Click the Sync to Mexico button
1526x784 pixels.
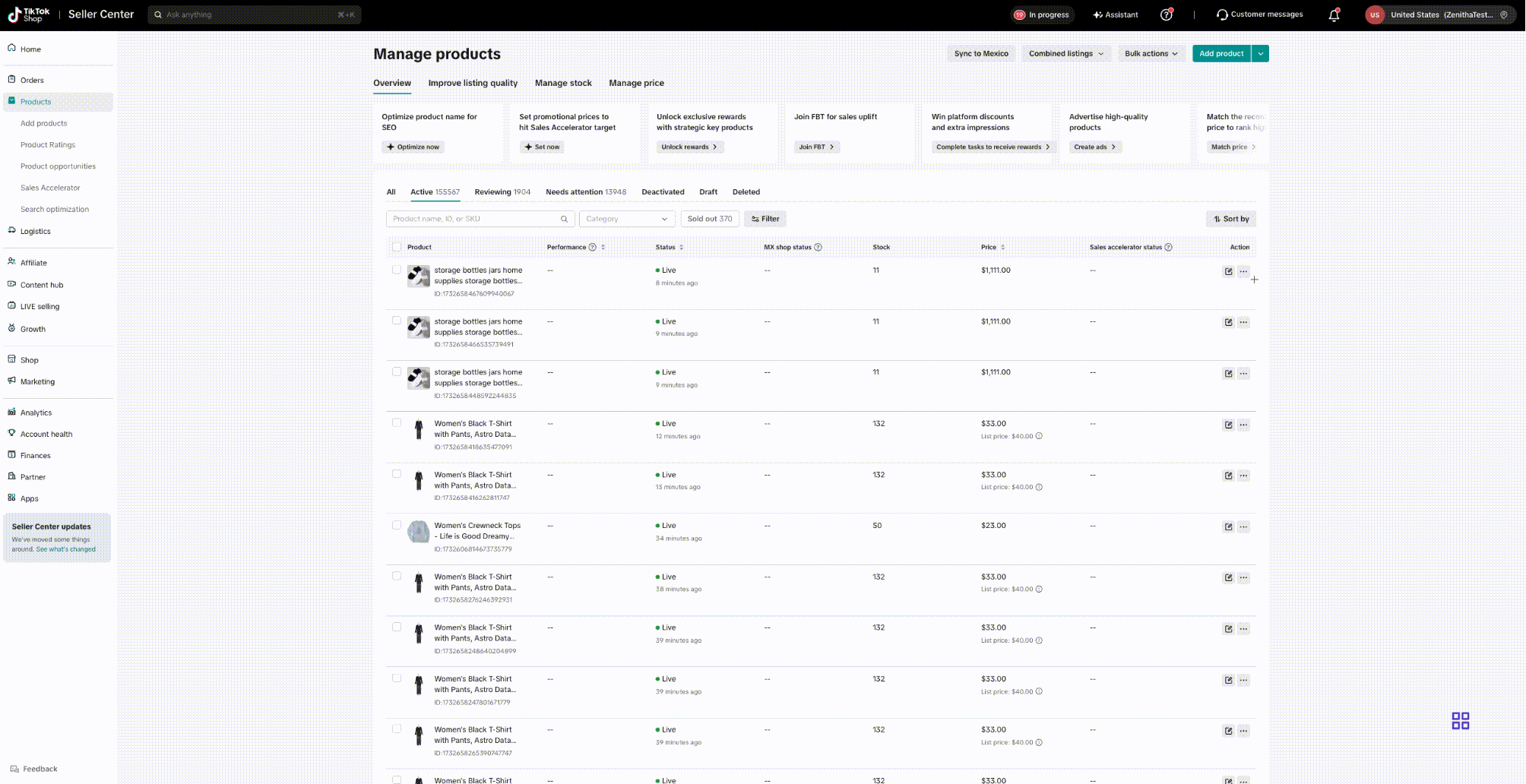pyautogui.click(x=981, y=53)
